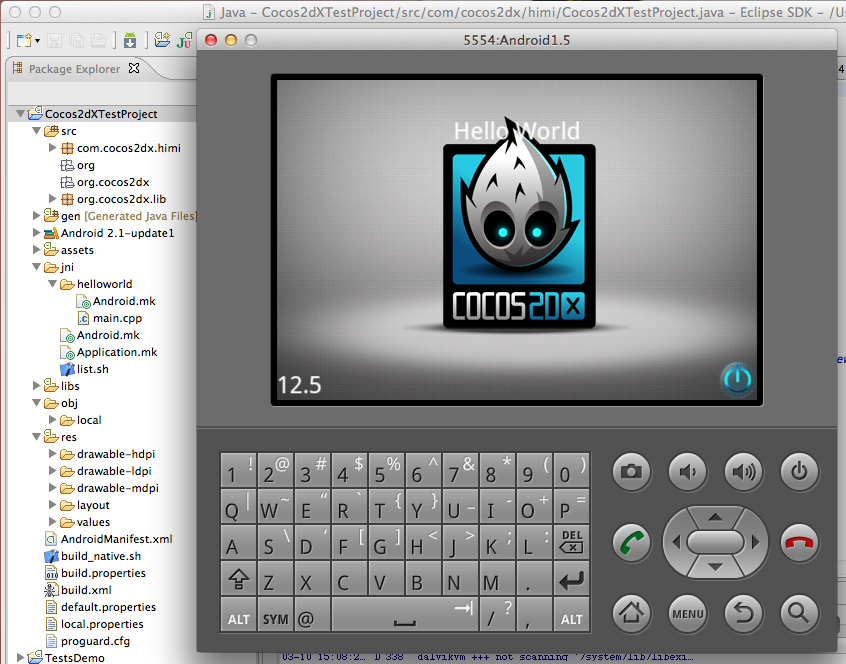Viewport: 846px width, 664px height.
Task: Click the new JUnit test toolbar icon
Action: 185,40
